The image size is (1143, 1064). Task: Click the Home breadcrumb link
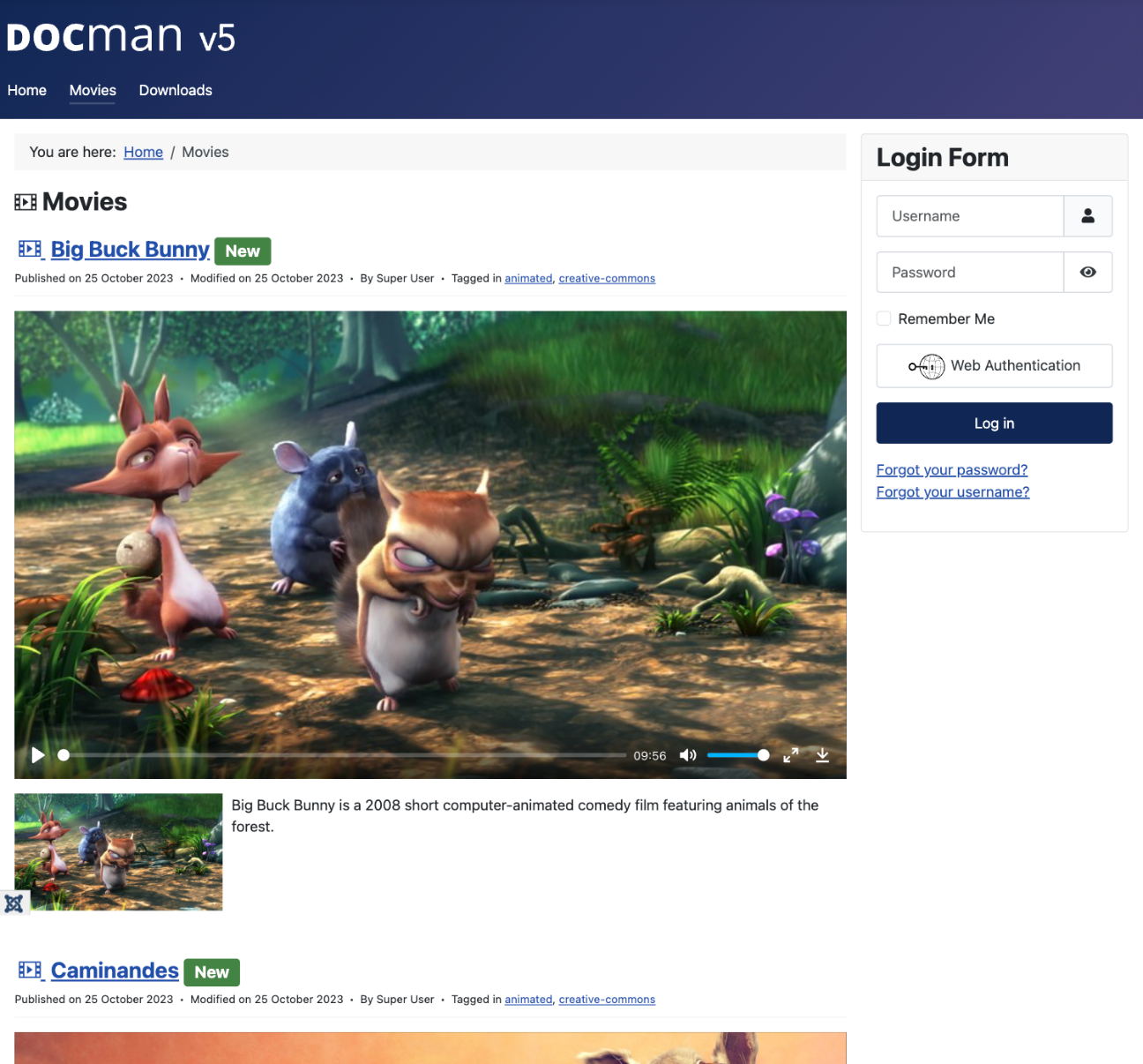pos(143,152)
